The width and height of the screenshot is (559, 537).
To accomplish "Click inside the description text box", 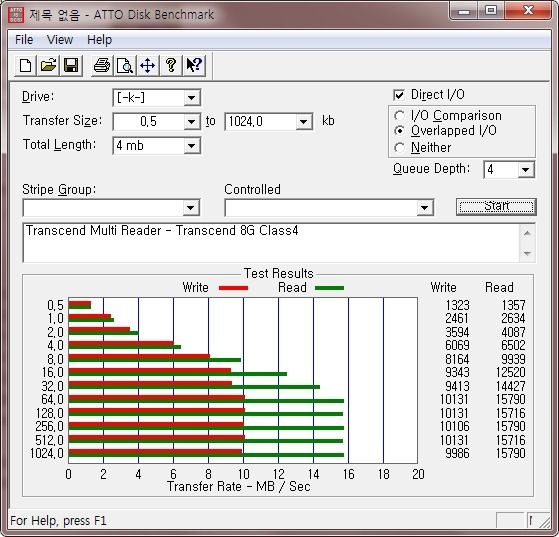I will point(271,243).
